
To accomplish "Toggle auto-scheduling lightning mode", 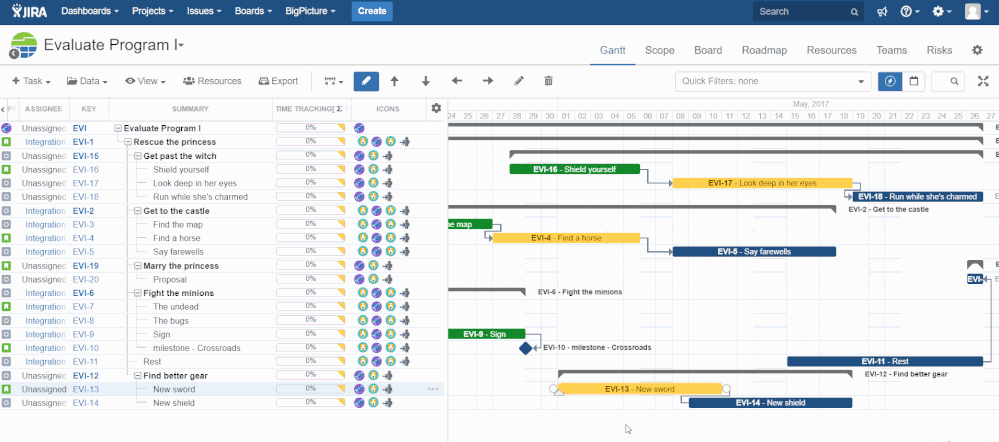I will click(x=890, y=81).
